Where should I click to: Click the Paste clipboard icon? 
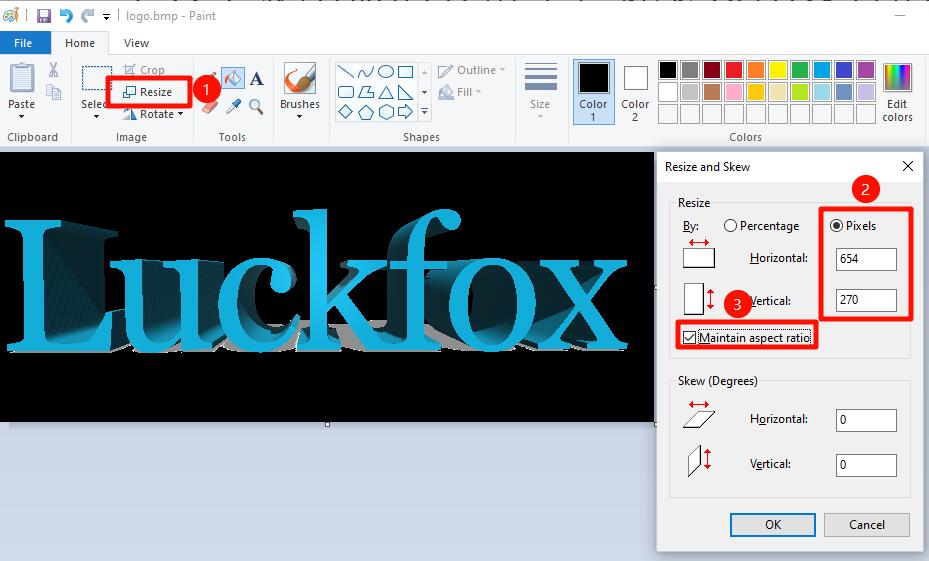[22, 78]
